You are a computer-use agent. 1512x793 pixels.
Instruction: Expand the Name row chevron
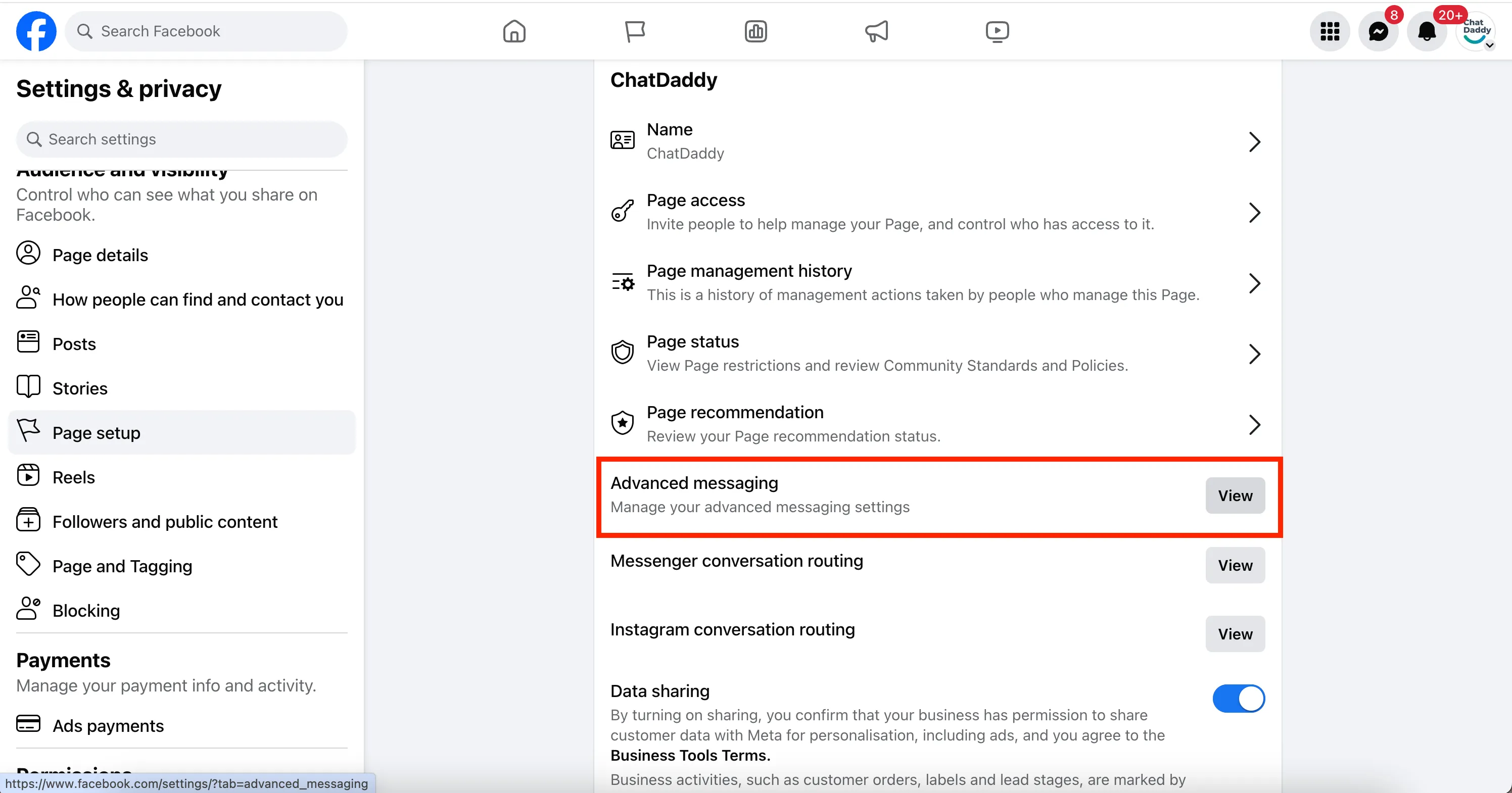click(x=1254, y=141)
